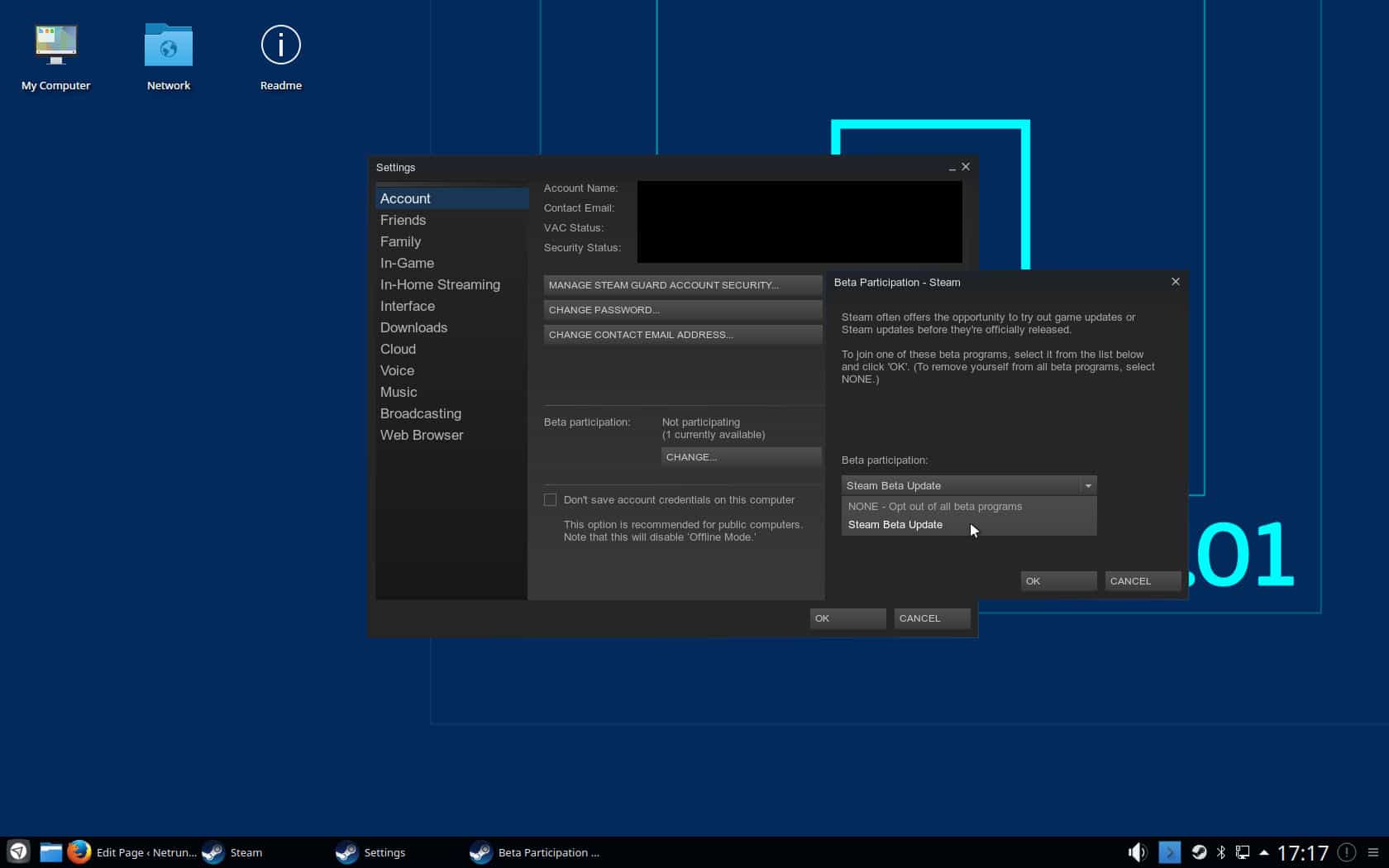Click OK in the Settings window

[847, 618]
